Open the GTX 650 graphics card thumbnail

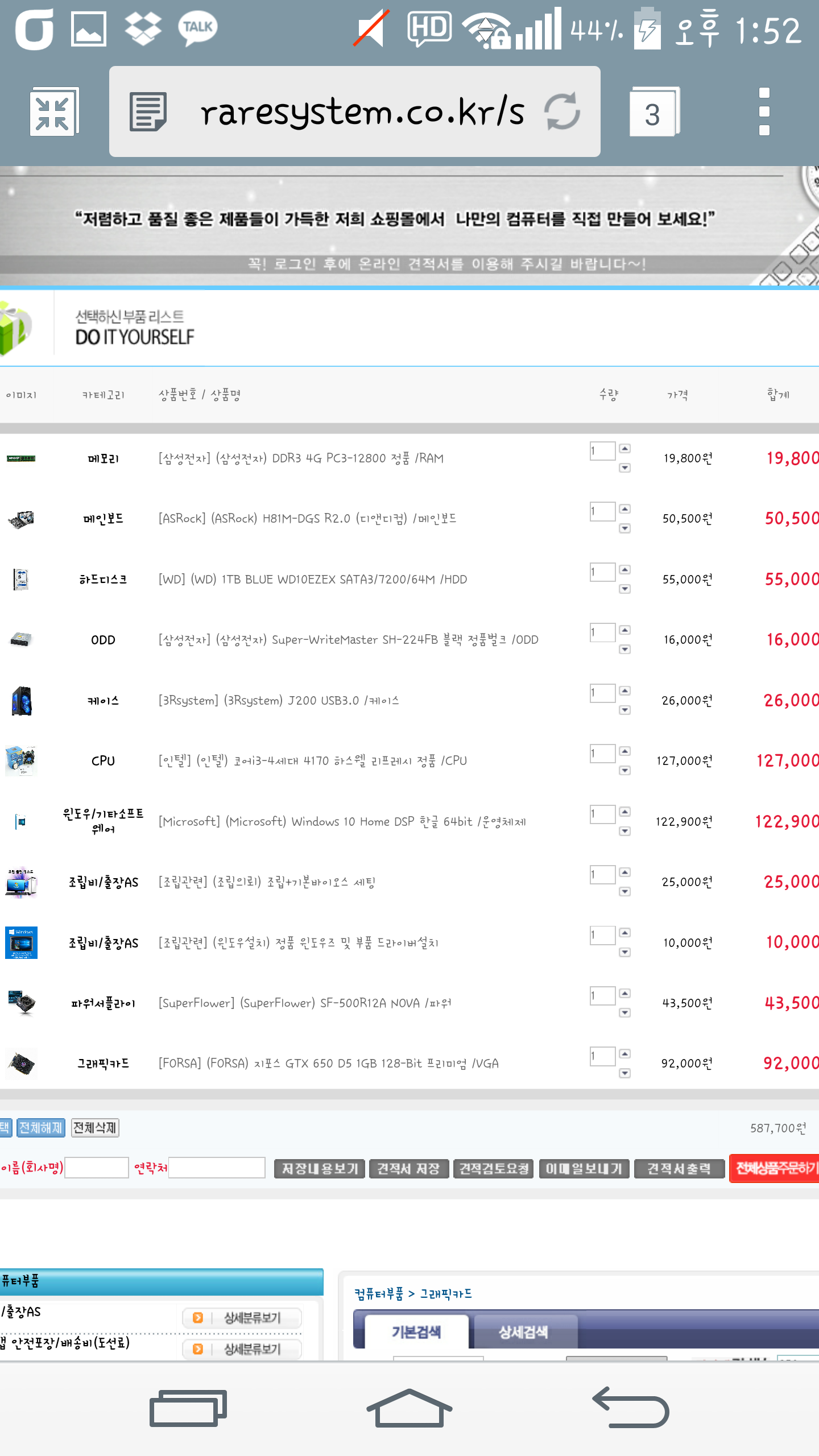coord(21,1064)
